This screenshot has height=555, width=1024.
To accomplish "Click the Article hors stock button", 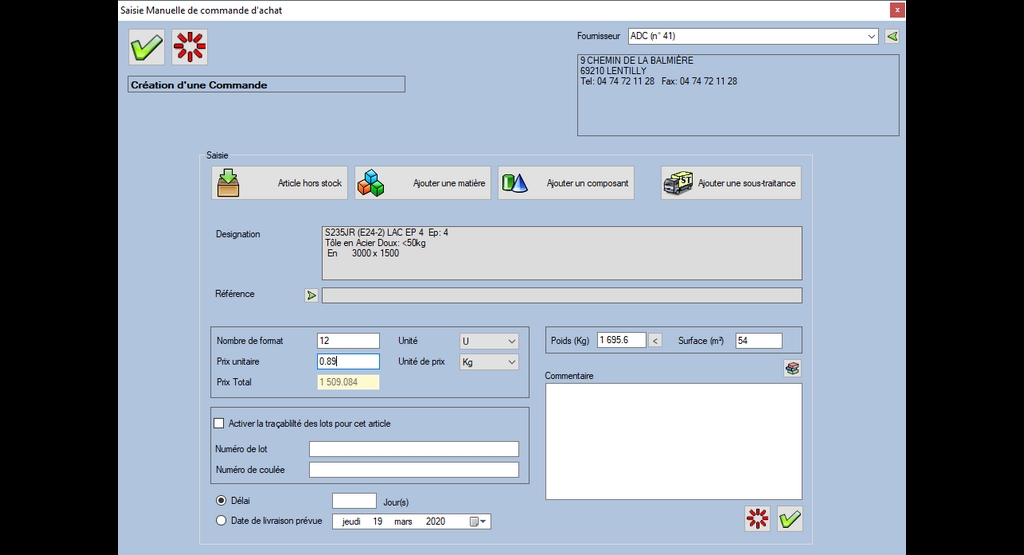I will point(280,183).
